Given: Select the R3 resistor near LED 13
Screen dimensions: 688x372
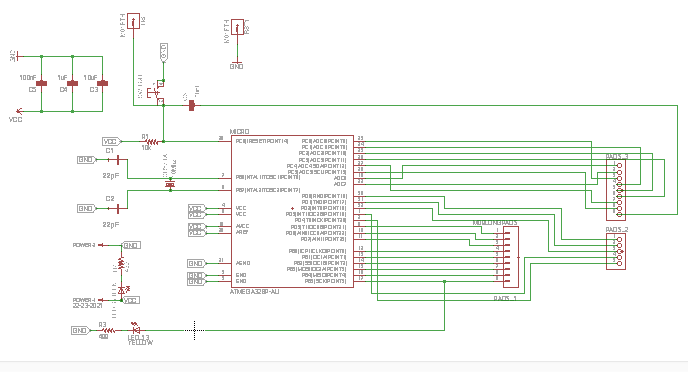Looking at the screenshot, I should pyautogui.click(x=108, y=330).
